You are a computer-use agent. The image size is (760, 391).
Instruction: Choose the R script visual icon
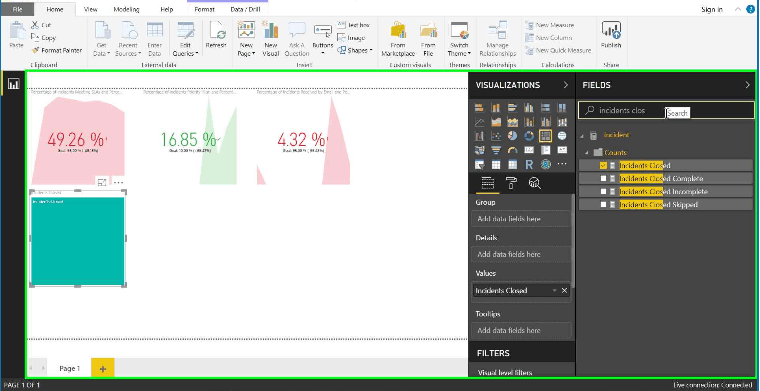coord(529,164)
